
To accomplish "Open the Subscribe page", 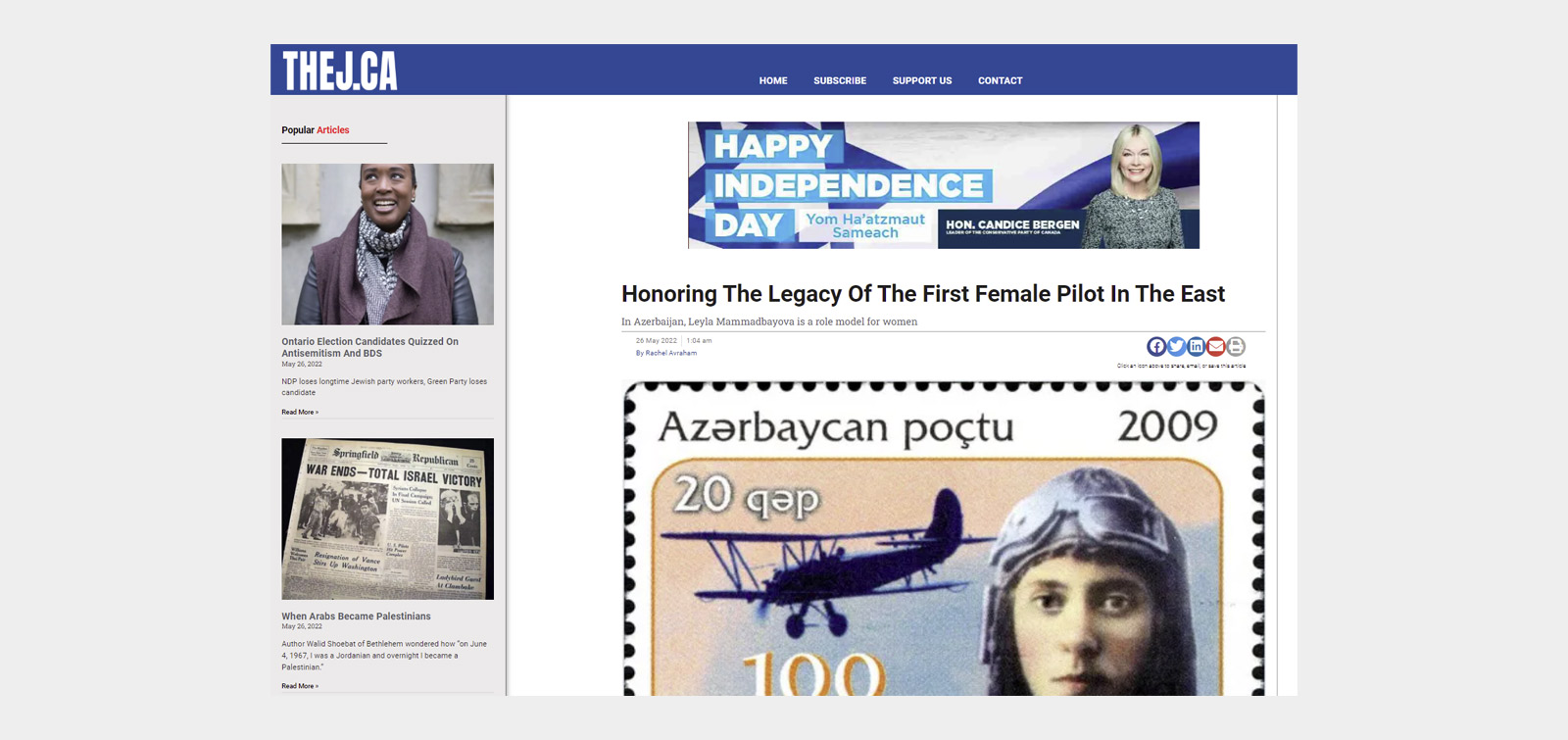I will 839,80.
